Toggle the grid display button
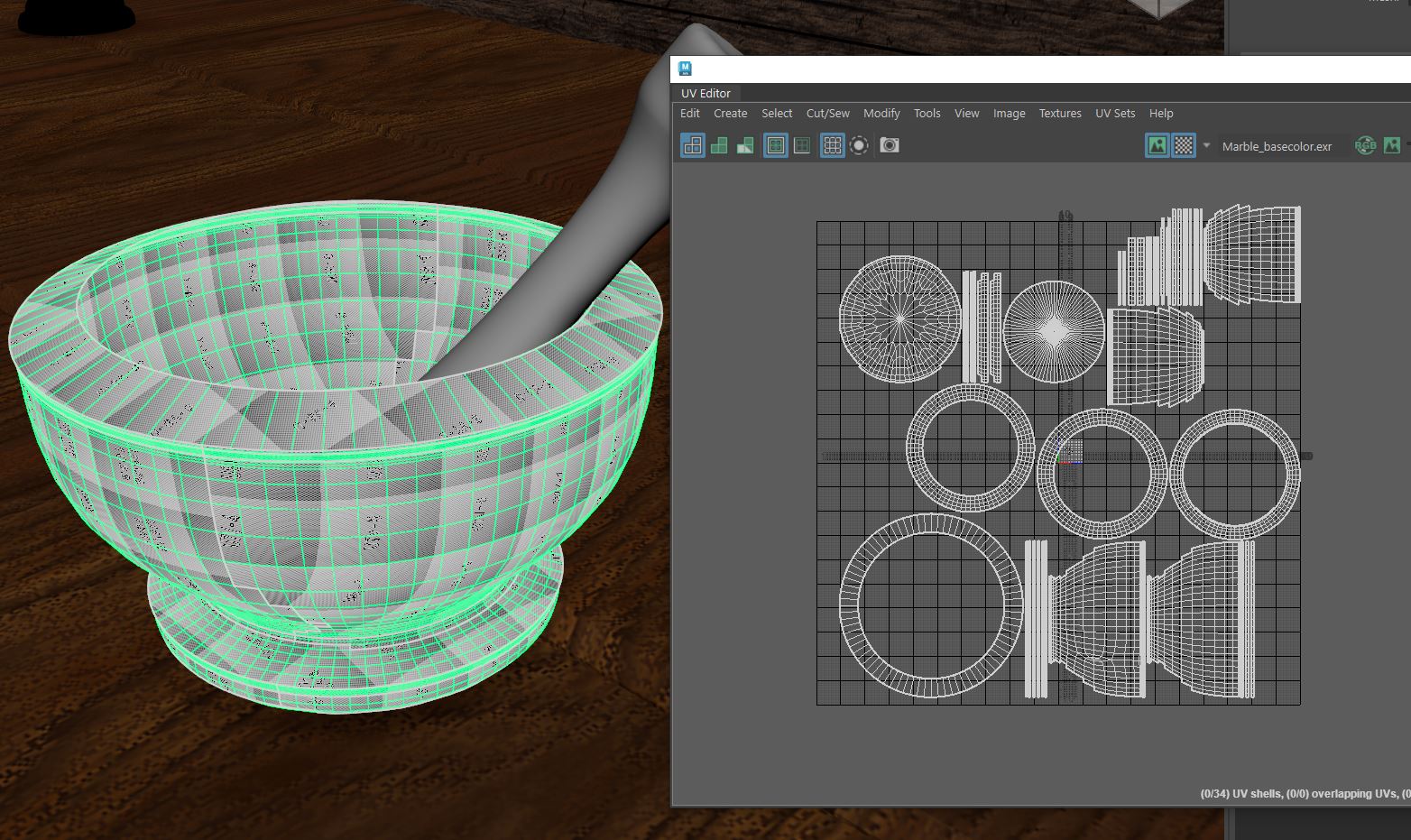1411x840 pixels. click(x=833, y=145)
